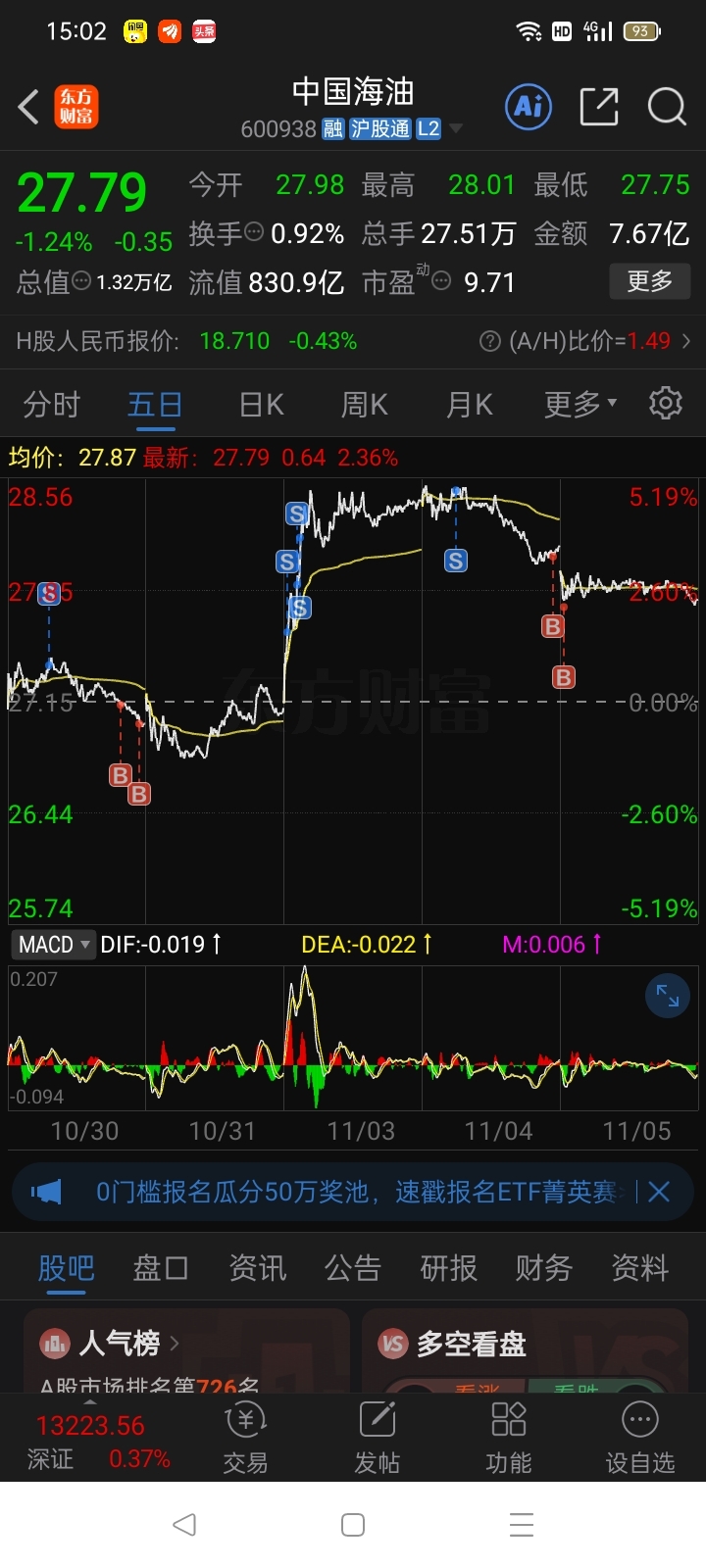Switch to 月K chart tab

point(469,404)
